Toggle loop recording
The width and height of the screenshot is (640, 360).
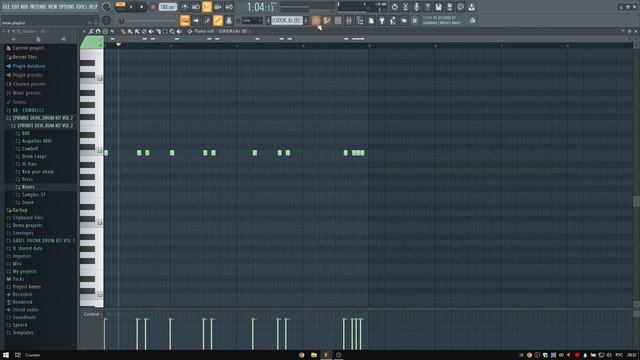click(229, 7)
